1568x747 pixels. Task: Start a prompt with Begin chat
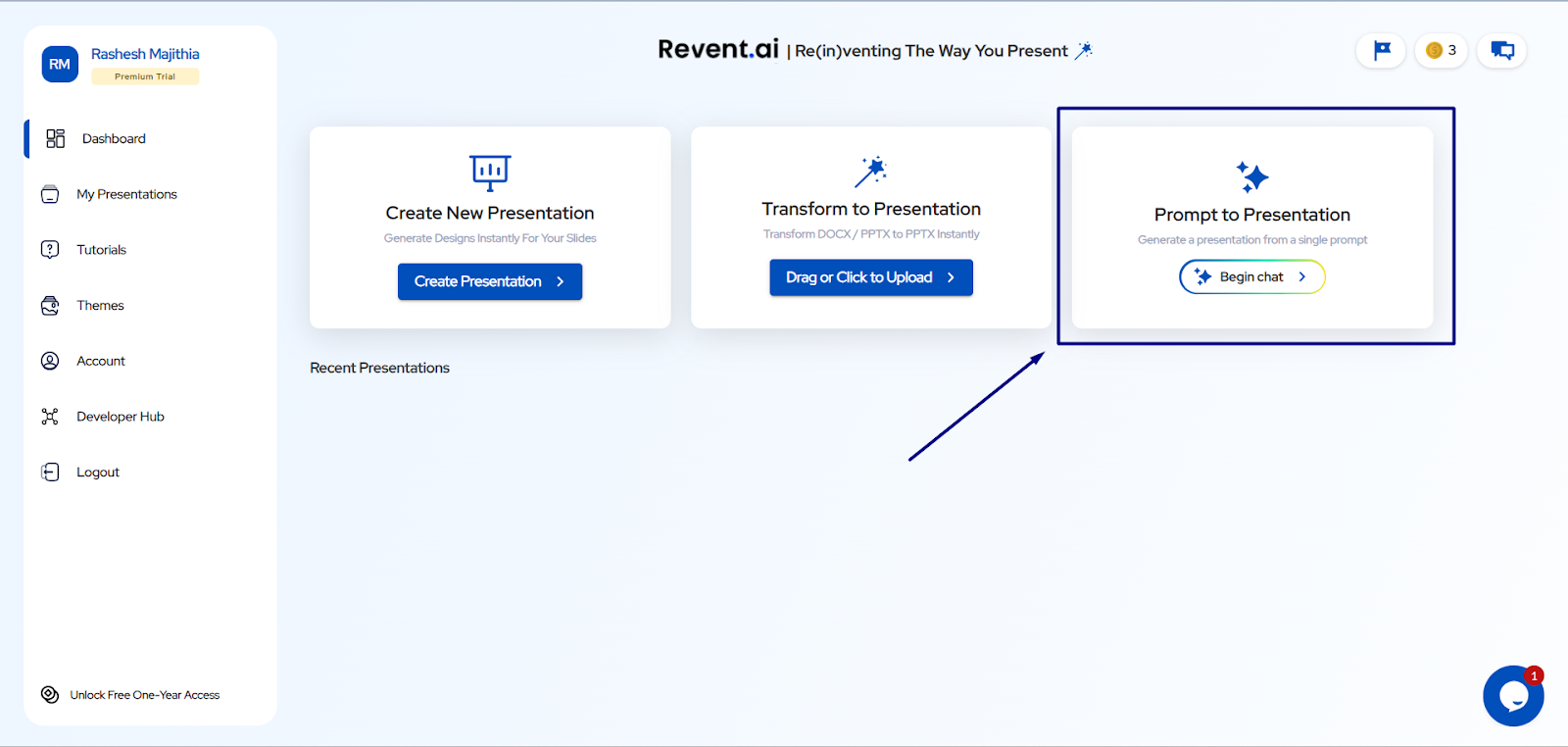coord(1251,277)
